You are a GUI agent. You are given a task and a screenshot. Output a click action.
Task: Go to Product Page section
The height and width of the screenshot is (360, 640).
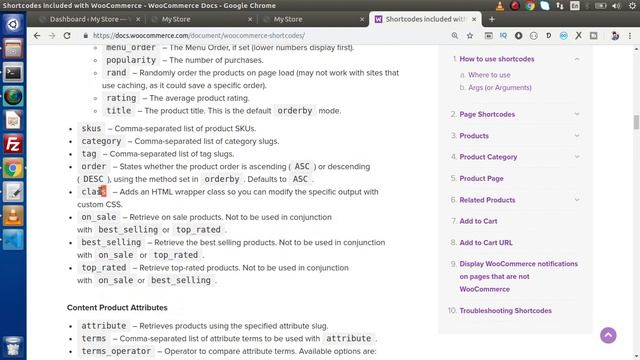(x=481, y=178)
